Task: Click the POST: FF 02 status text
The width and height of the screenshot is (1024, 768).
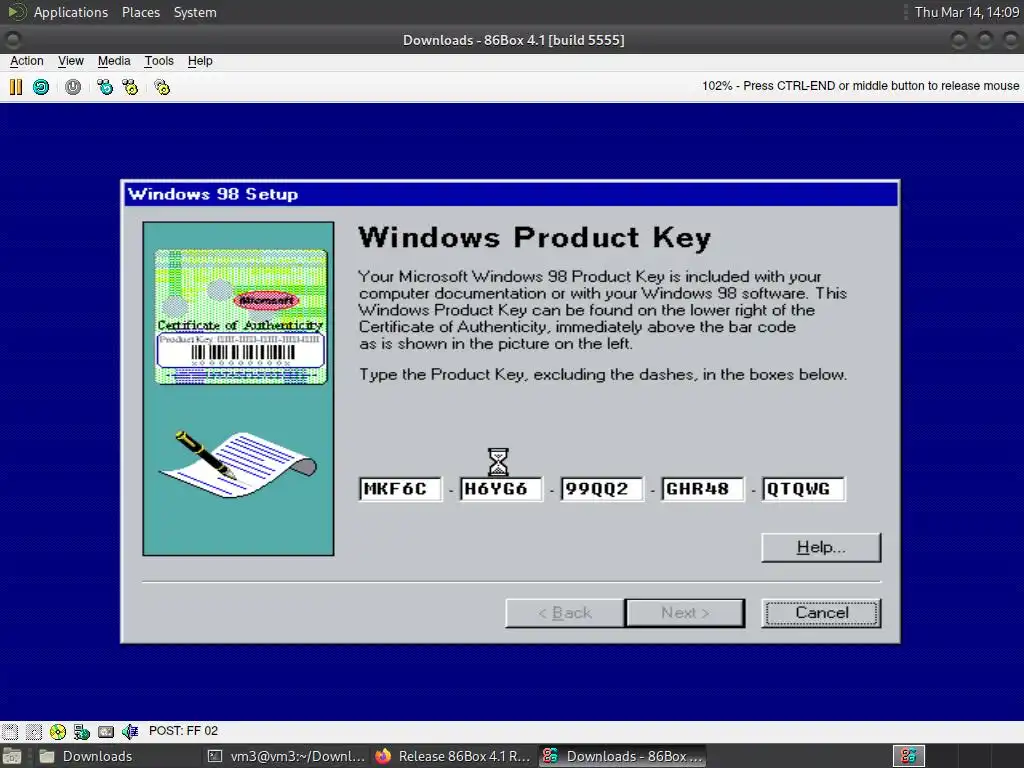Action: (183, 731)
